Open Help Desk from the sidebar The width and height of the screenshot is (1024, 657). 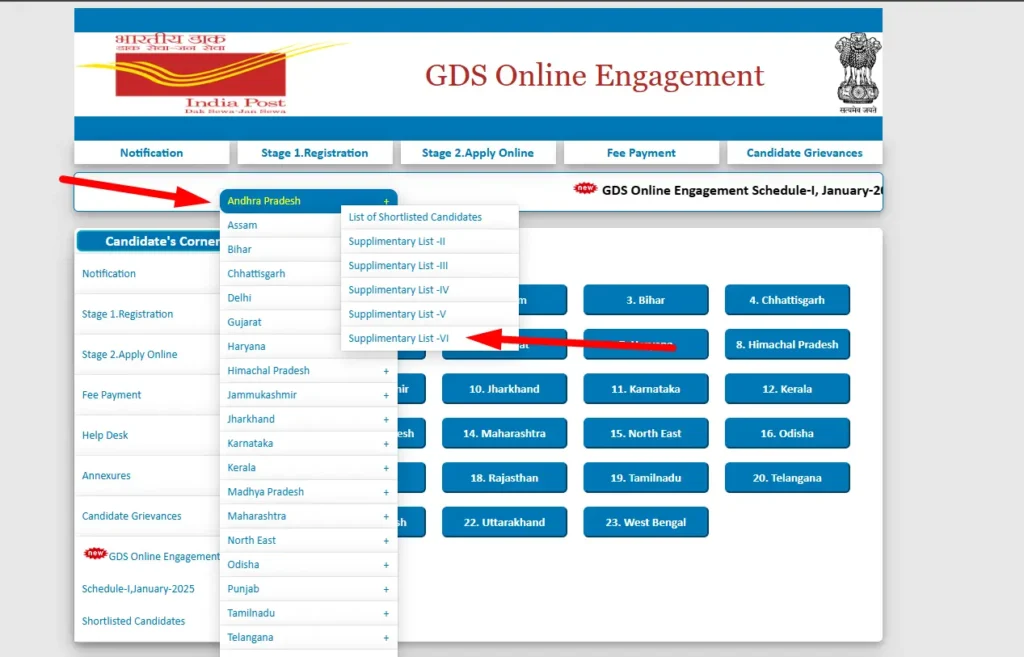(x=105, y=435)
